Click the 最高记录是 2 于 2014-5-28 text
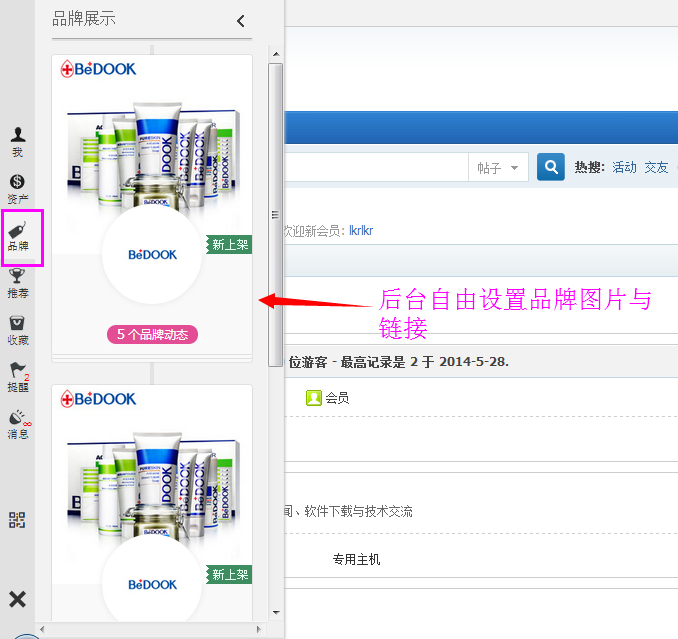The width and height of the screenshot is (678, 639). click(x=424, y=362)
